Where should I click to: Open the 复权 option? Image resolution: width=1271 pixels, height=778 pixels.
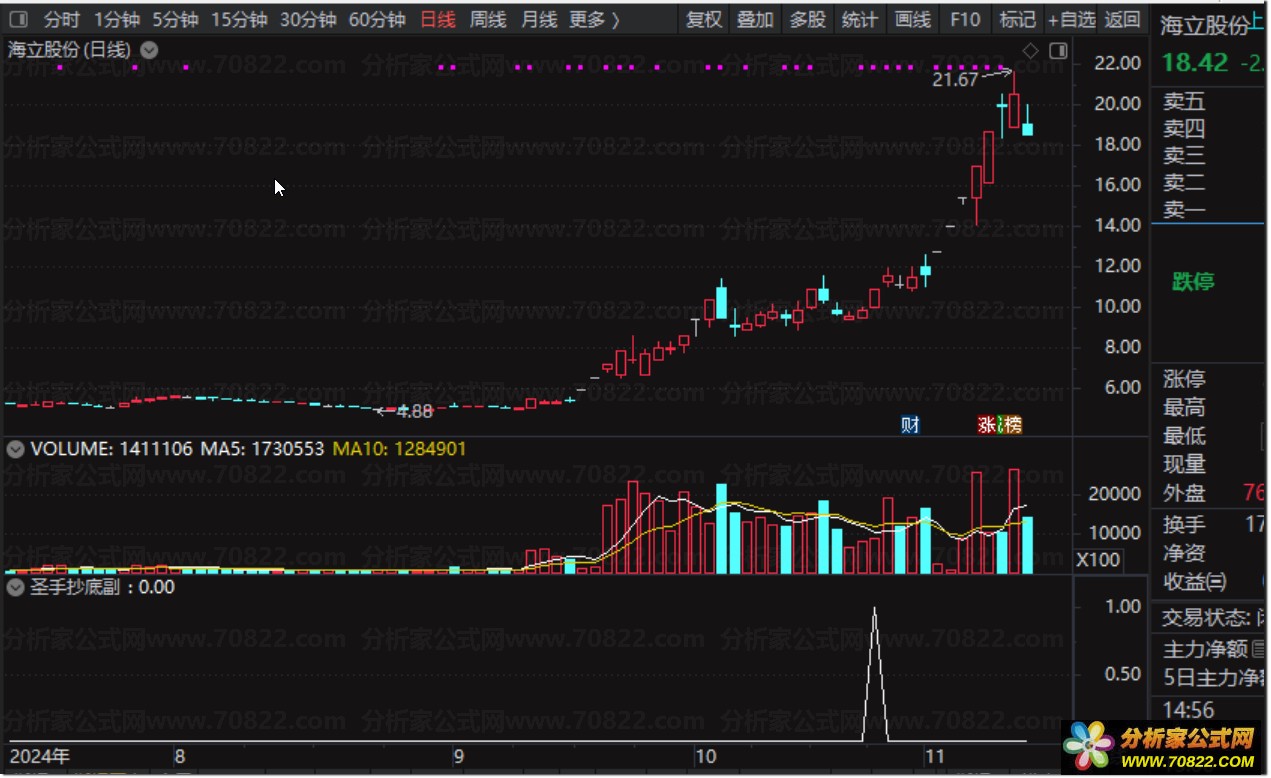(x=704, y=19)
